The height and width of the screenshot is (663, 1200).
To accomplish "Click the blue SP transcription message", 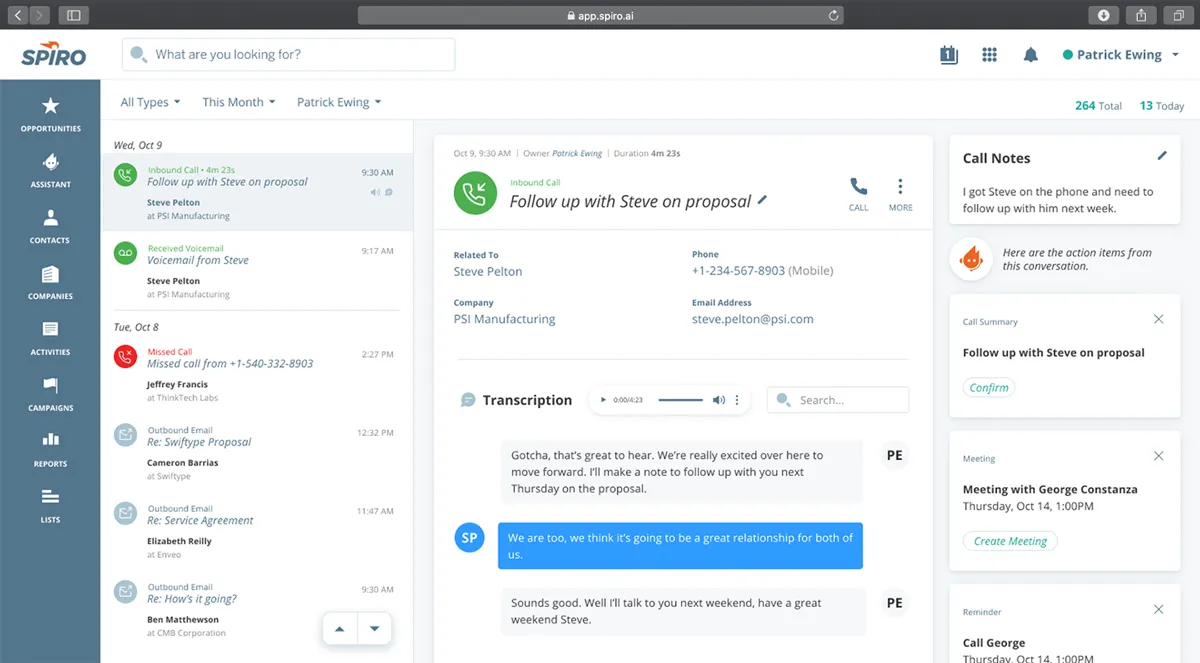I will pos(680,545).
